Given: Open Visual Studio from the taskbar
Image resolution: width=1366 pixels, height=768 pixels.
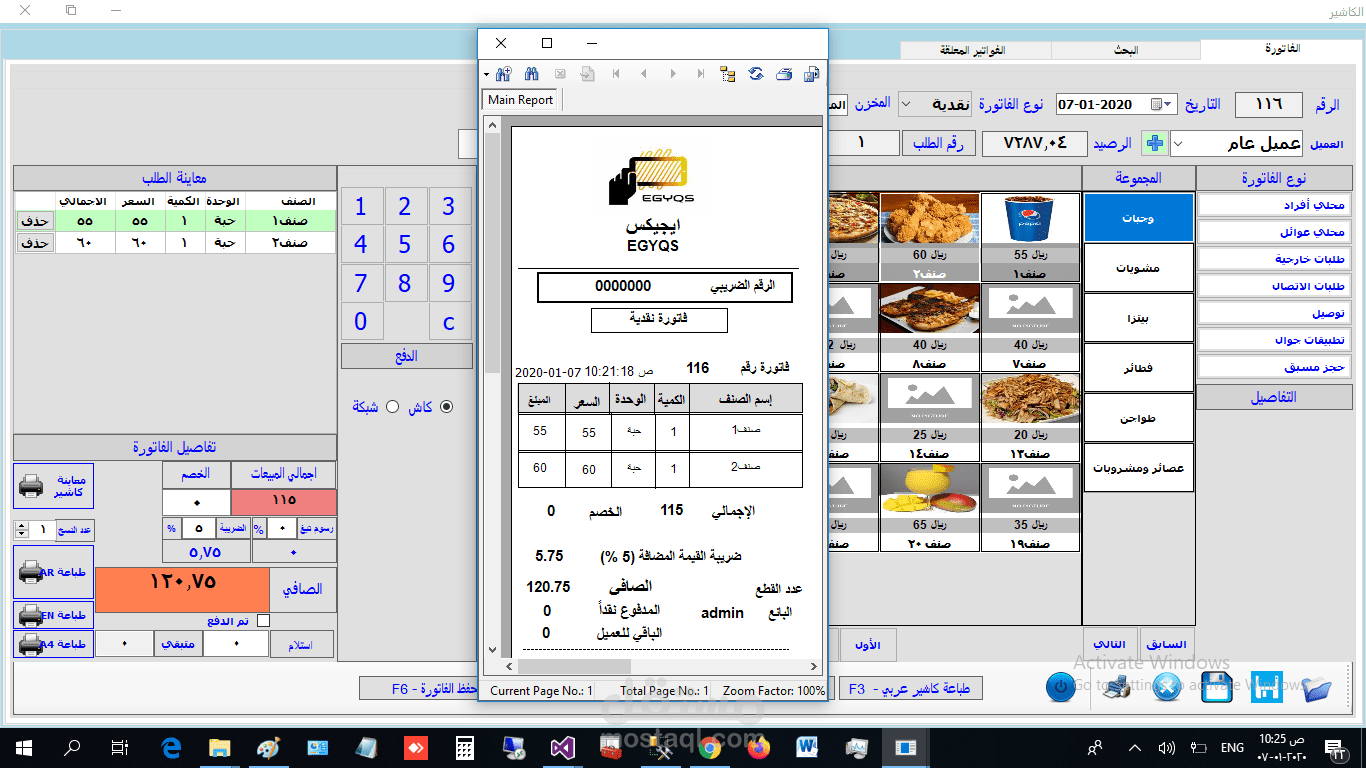Looking at the screenshot, I should (x=562, y=747).
